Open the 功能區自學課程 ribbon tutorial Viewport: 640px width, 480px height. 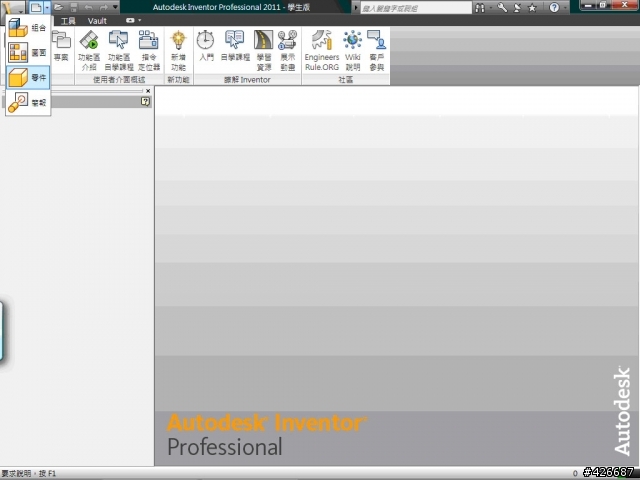tap(119, 51)
